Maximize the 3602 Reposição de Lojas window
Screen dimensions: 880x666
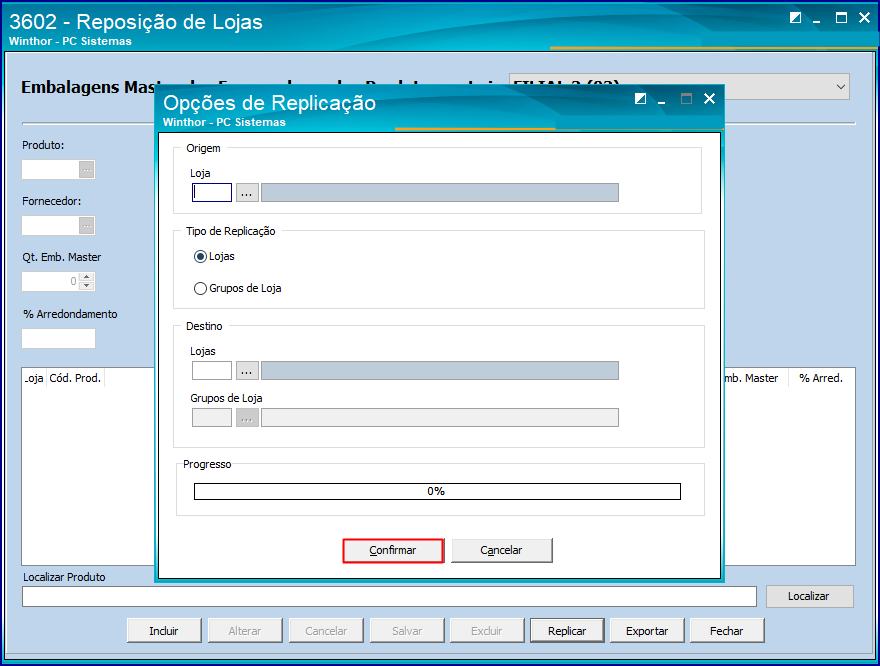[841, 18]
